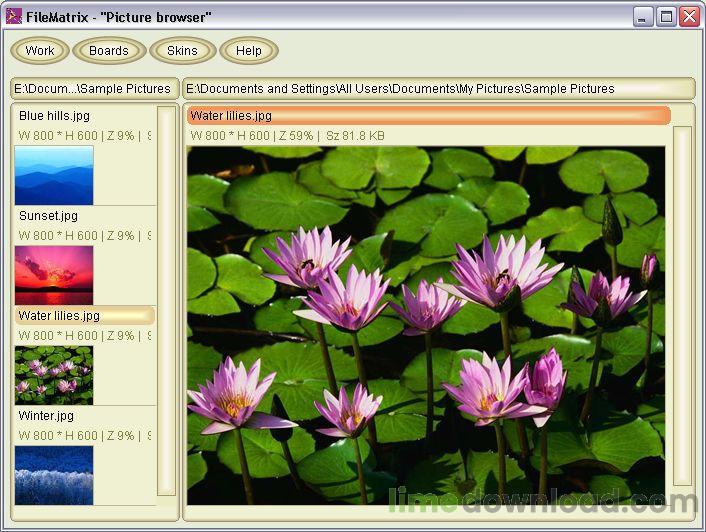Select the Winter.jpg thumbnail image
The width and height of the screenshot is (706, 532).
[x=54, y=474]
